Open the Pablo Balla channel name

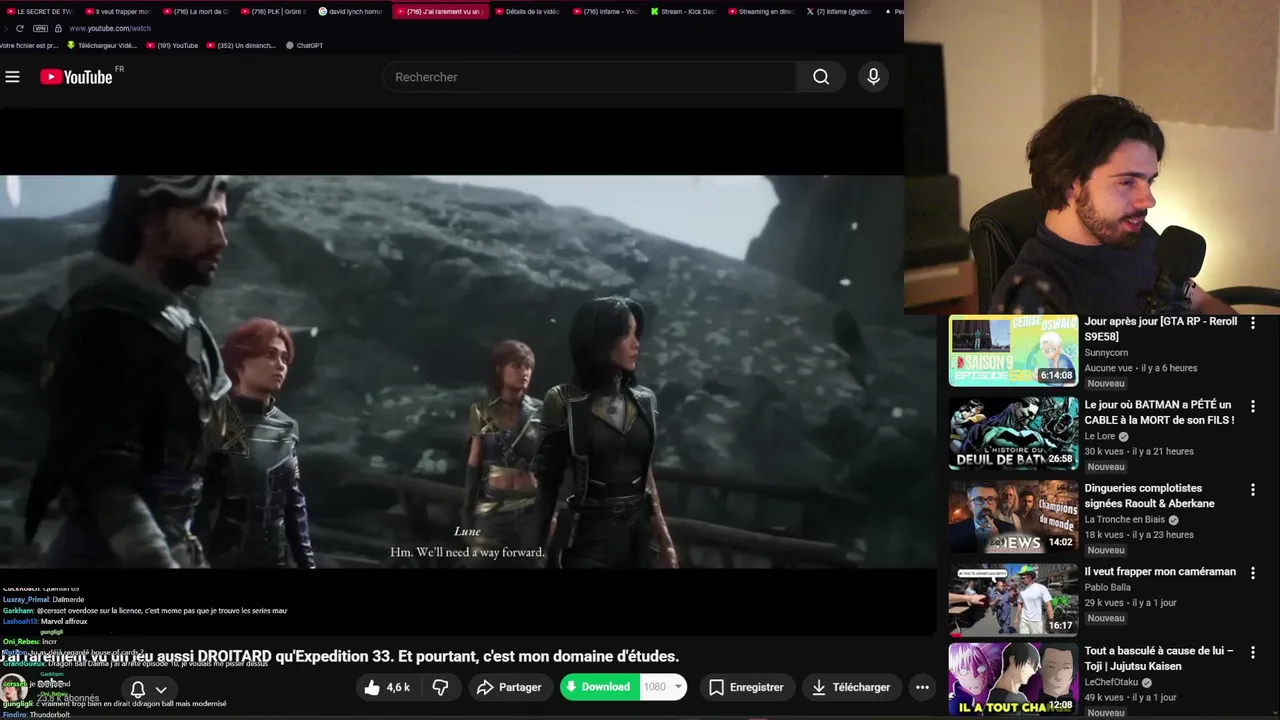pyautogui.click(x=1107, y=587)
